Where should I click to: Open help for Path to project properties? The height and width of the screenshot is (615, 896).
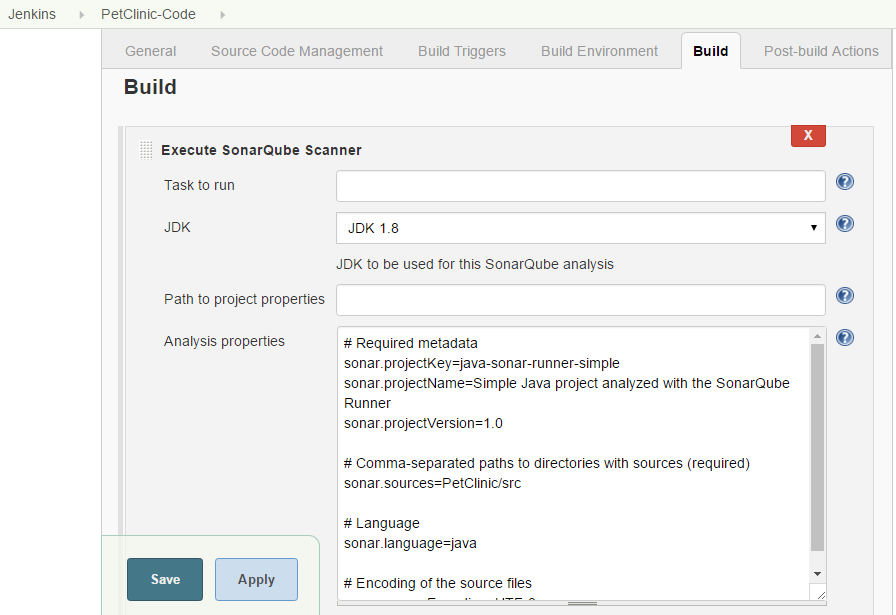click(845, 295)
